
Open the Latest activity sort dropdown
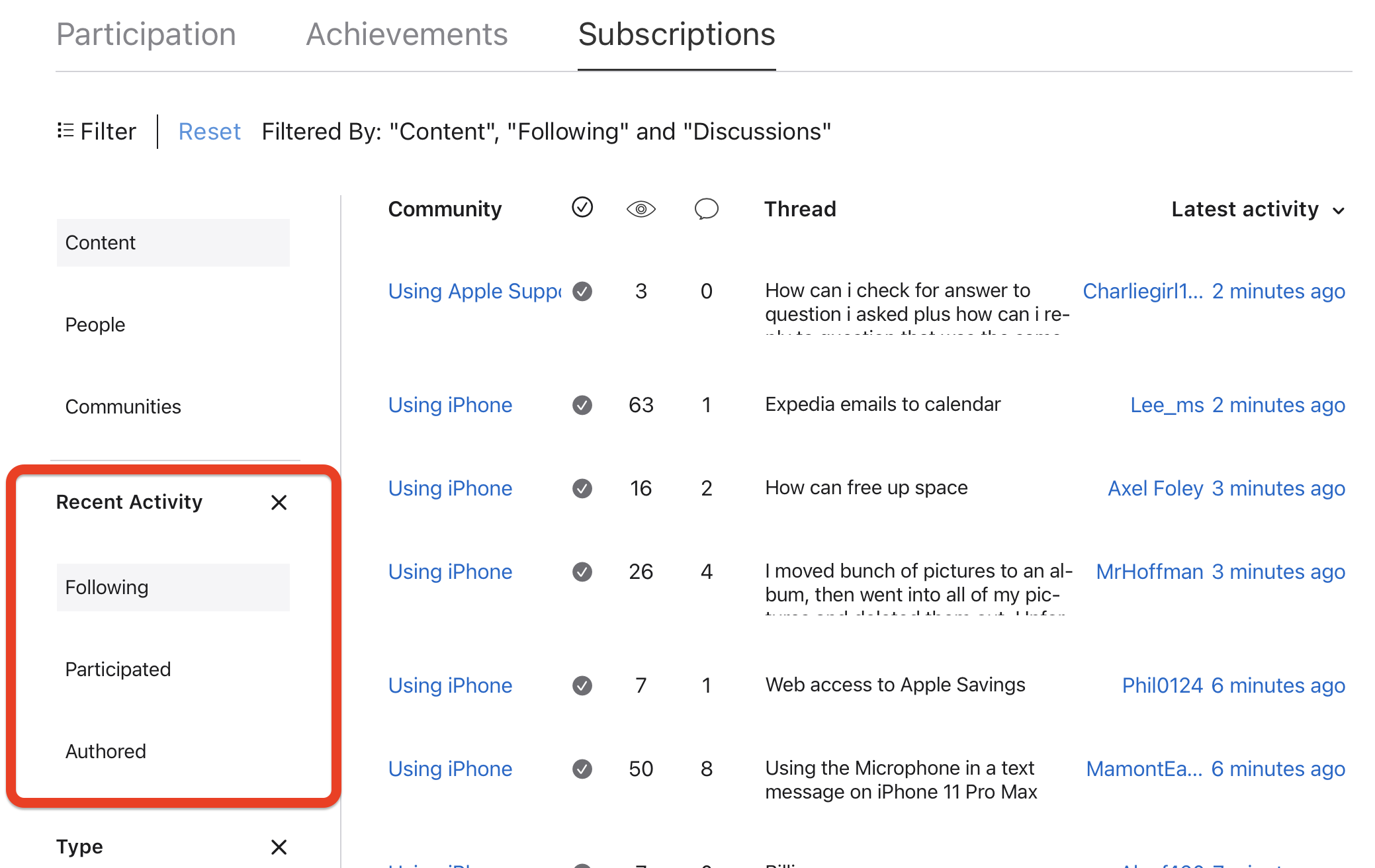(x=1258, y=210)
